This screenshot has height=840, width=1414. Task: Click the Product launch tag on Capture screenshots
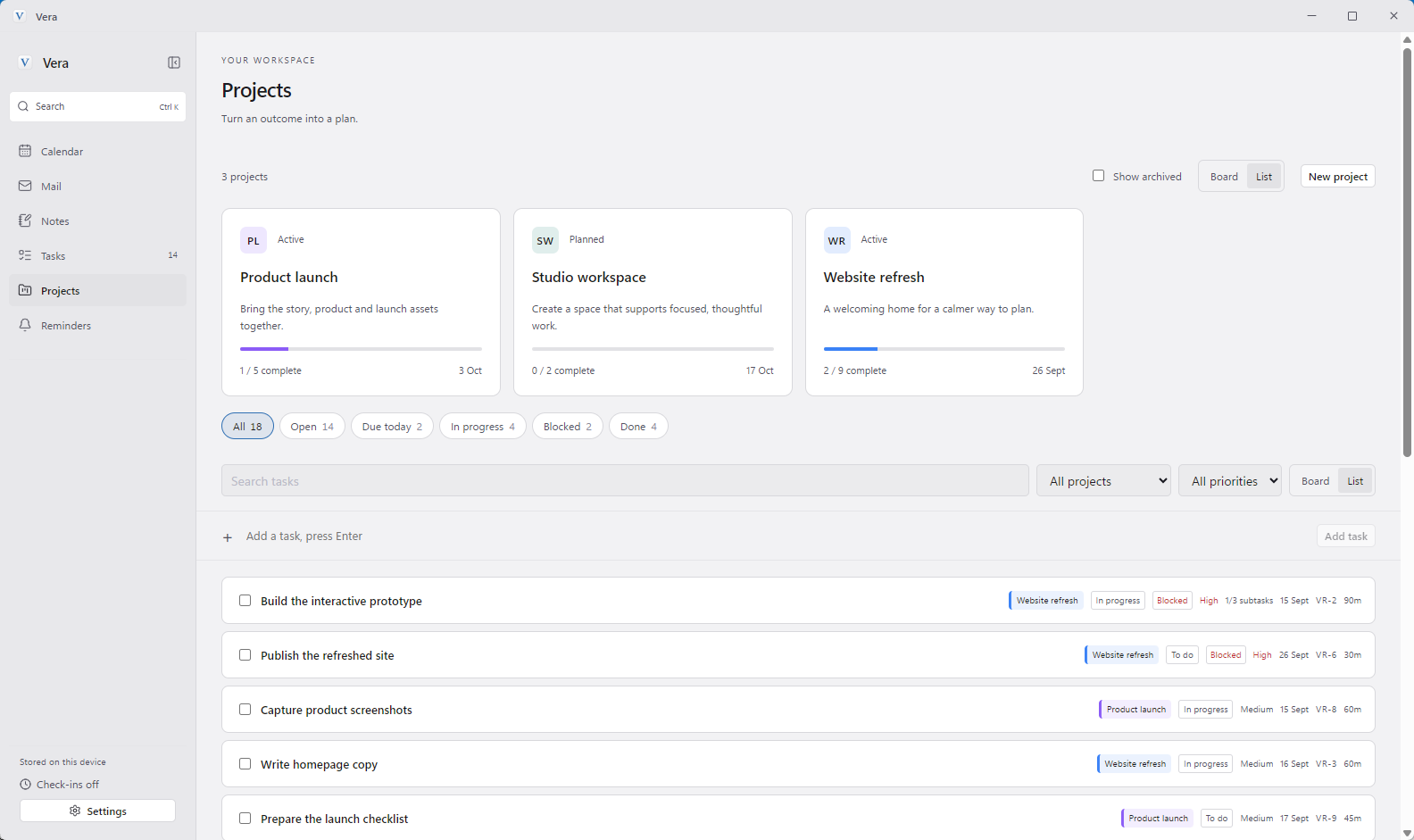pyautogui.click(x=1135, y=710)
